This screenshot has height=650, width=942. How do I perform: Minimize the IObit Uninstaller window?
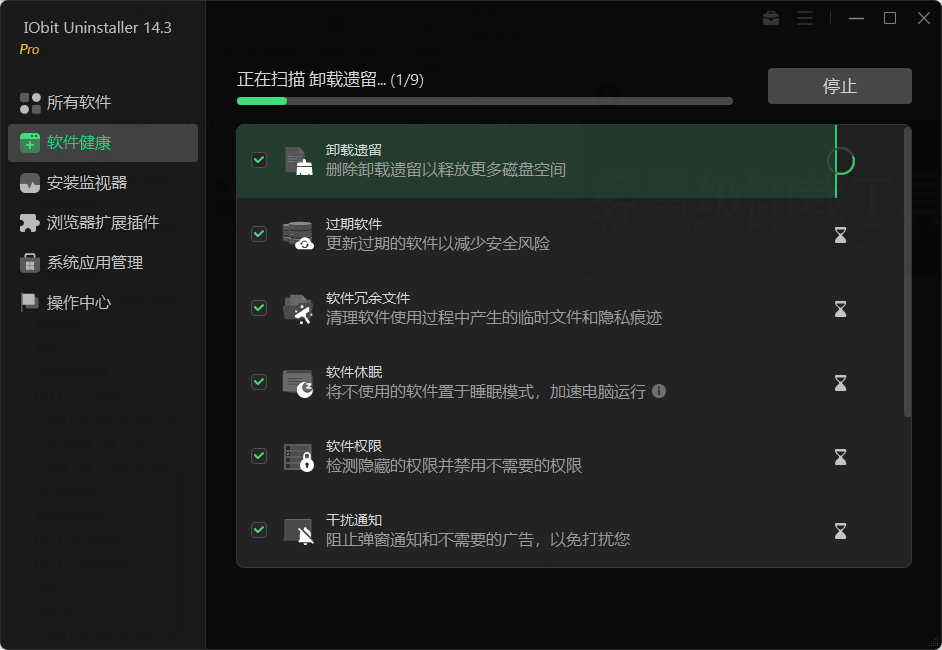point(856,19)
